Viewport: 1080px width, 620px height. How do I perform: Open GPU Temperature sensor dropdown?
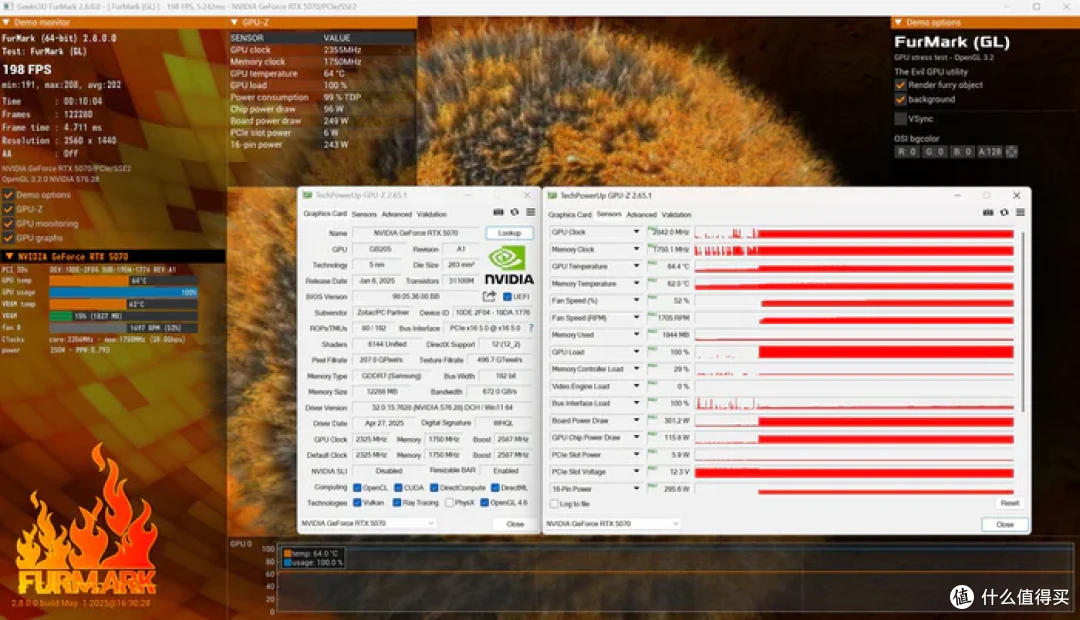pyautogui.click(x=636, y=266)
